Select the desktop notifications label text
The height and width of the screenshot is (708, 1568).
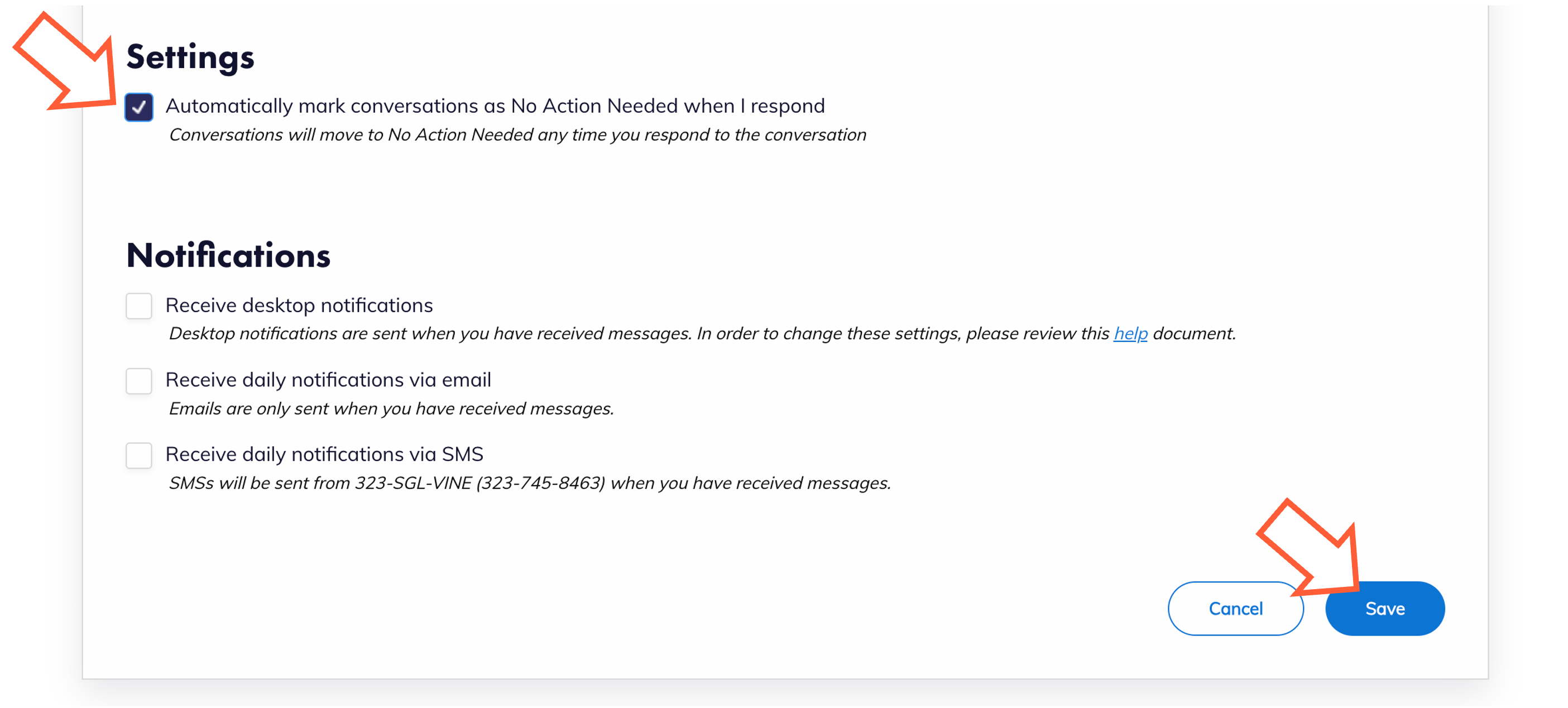[300, 305]
